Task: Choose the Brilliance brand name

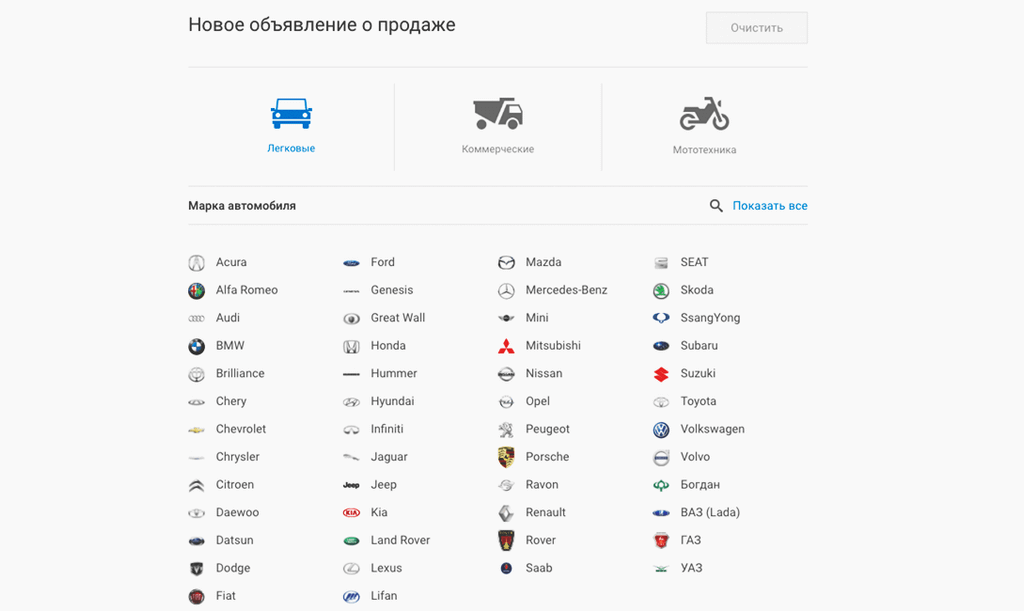Action: pyautogui.click(x=240, y=373)
